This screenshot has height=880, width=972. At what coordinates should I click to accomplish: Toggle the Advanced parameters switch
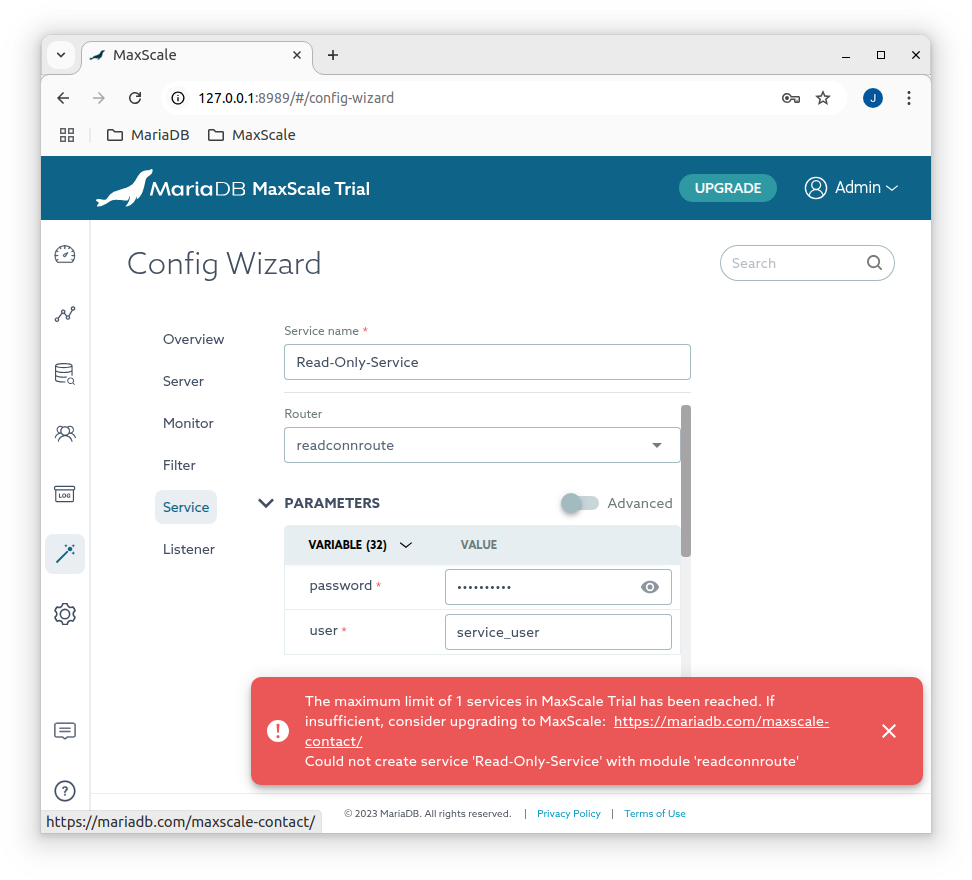point(580,503)
